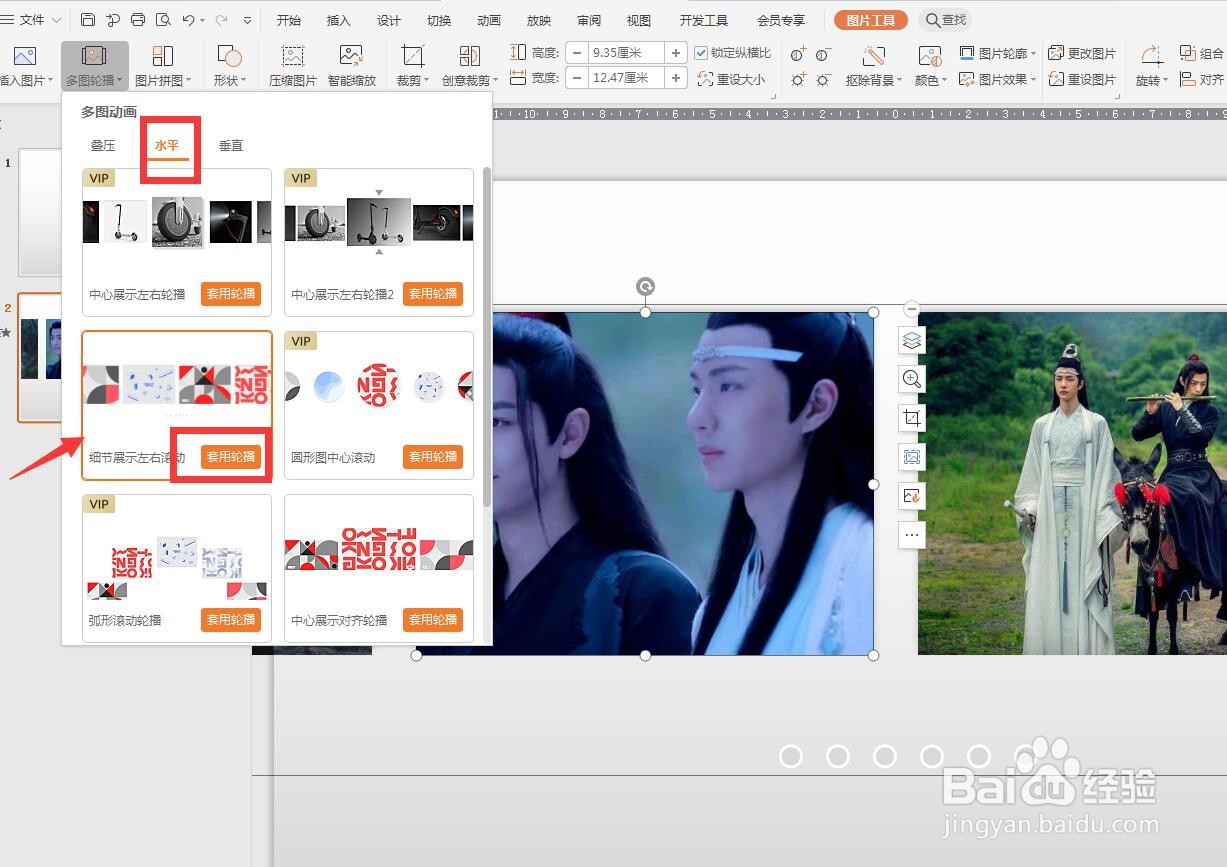Open the 图片拼图 dropdown
Screen dimensions: 1227x867
click(x=163, y=66)
